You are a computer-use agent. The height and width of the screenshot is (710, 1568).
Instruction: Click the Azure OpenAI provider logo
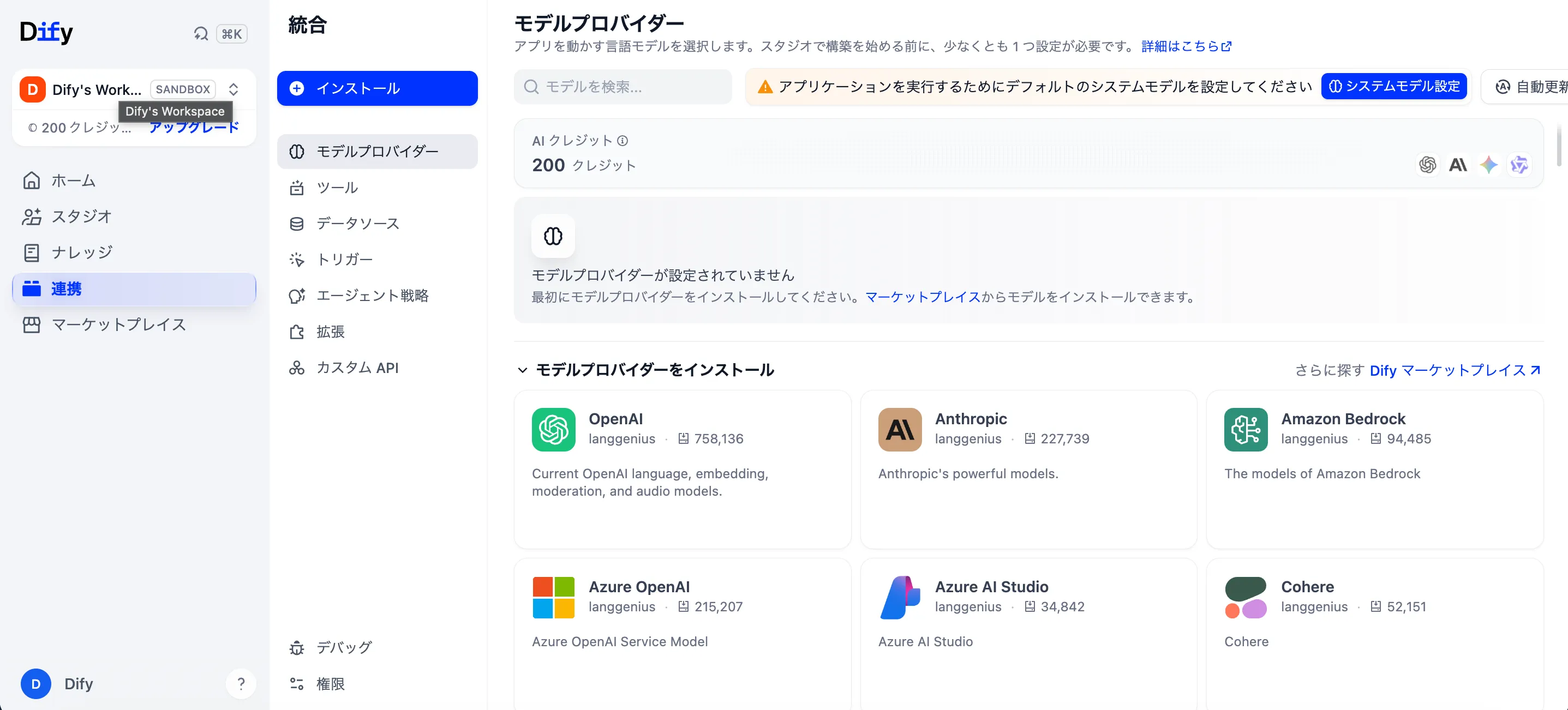(553, 598)
